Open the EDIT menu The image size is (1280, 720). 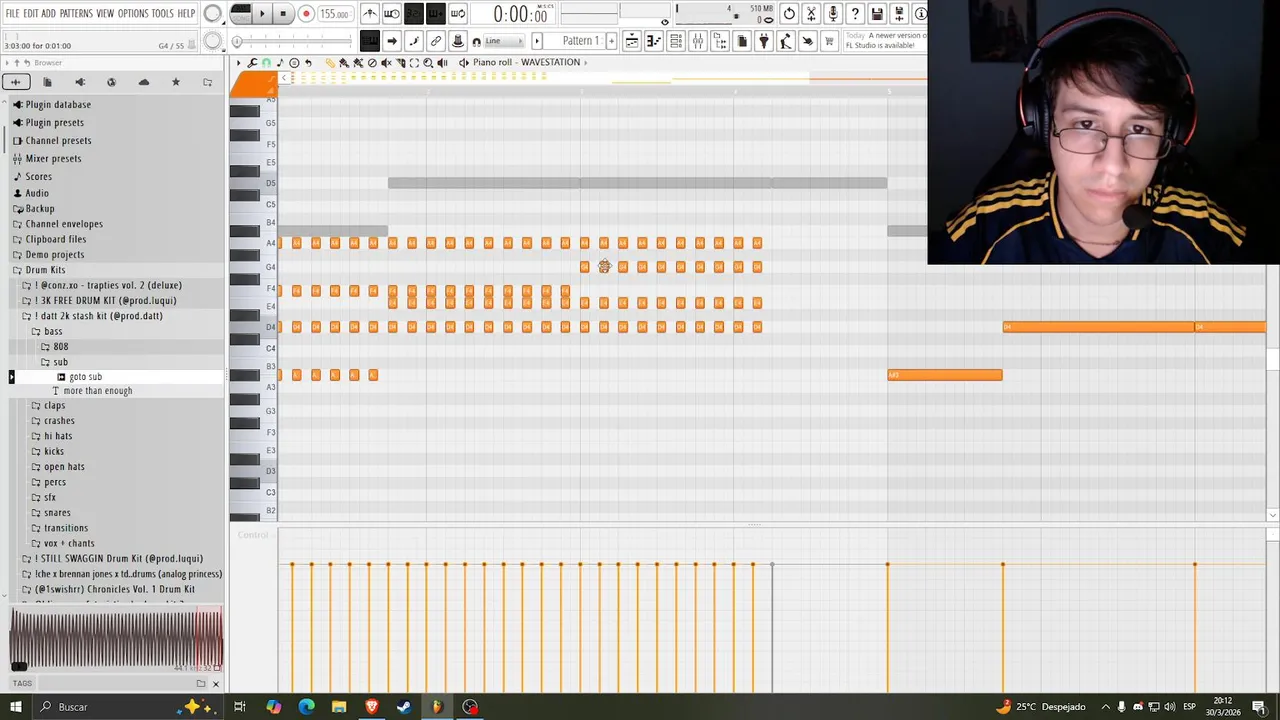(x=31, y=14)
